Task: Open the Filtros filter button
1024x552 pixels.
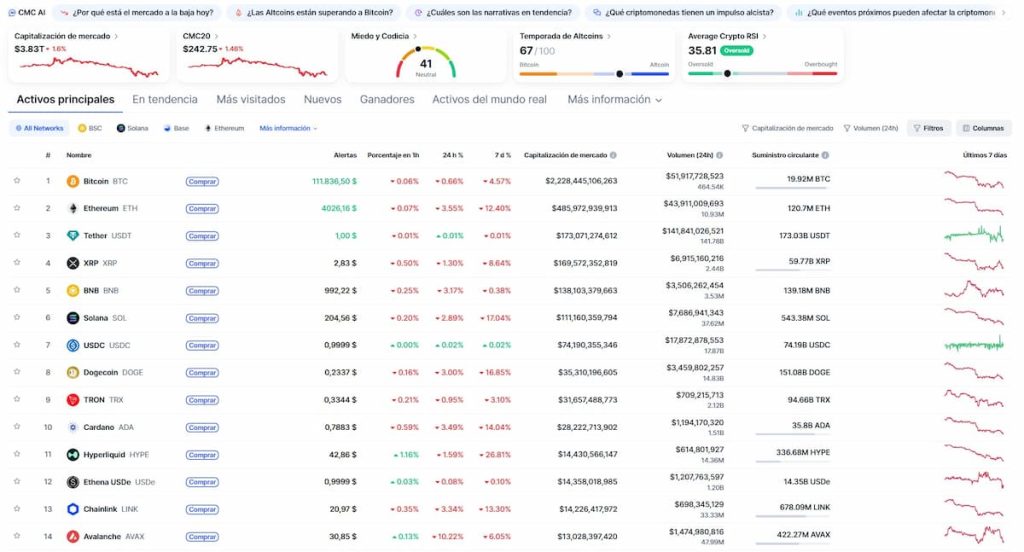Action: pyautogui.click(x=928, y=128)
